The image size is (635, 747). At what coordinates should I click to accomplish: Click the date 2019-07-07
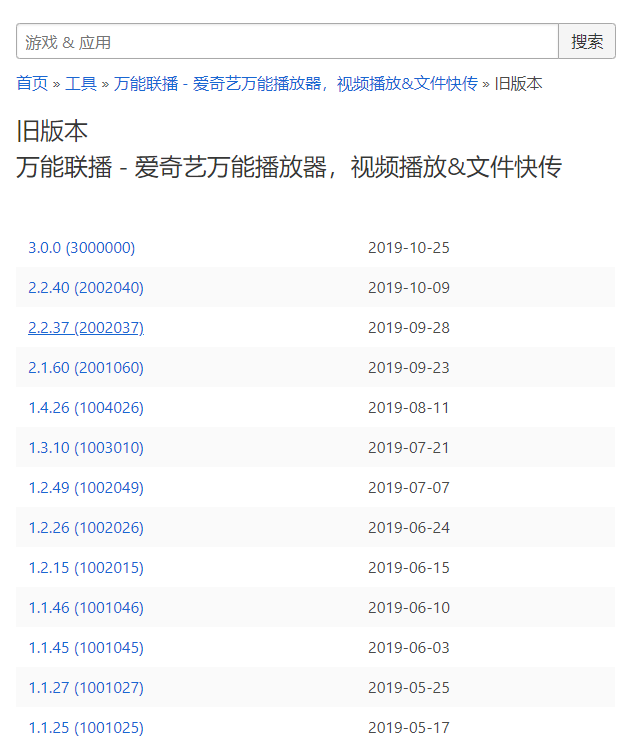coord(409,488)
